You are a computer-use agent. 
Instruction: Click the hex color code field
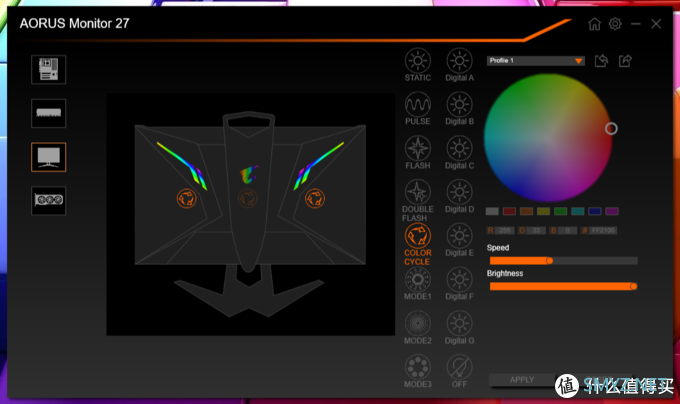[x=603, y=230]
